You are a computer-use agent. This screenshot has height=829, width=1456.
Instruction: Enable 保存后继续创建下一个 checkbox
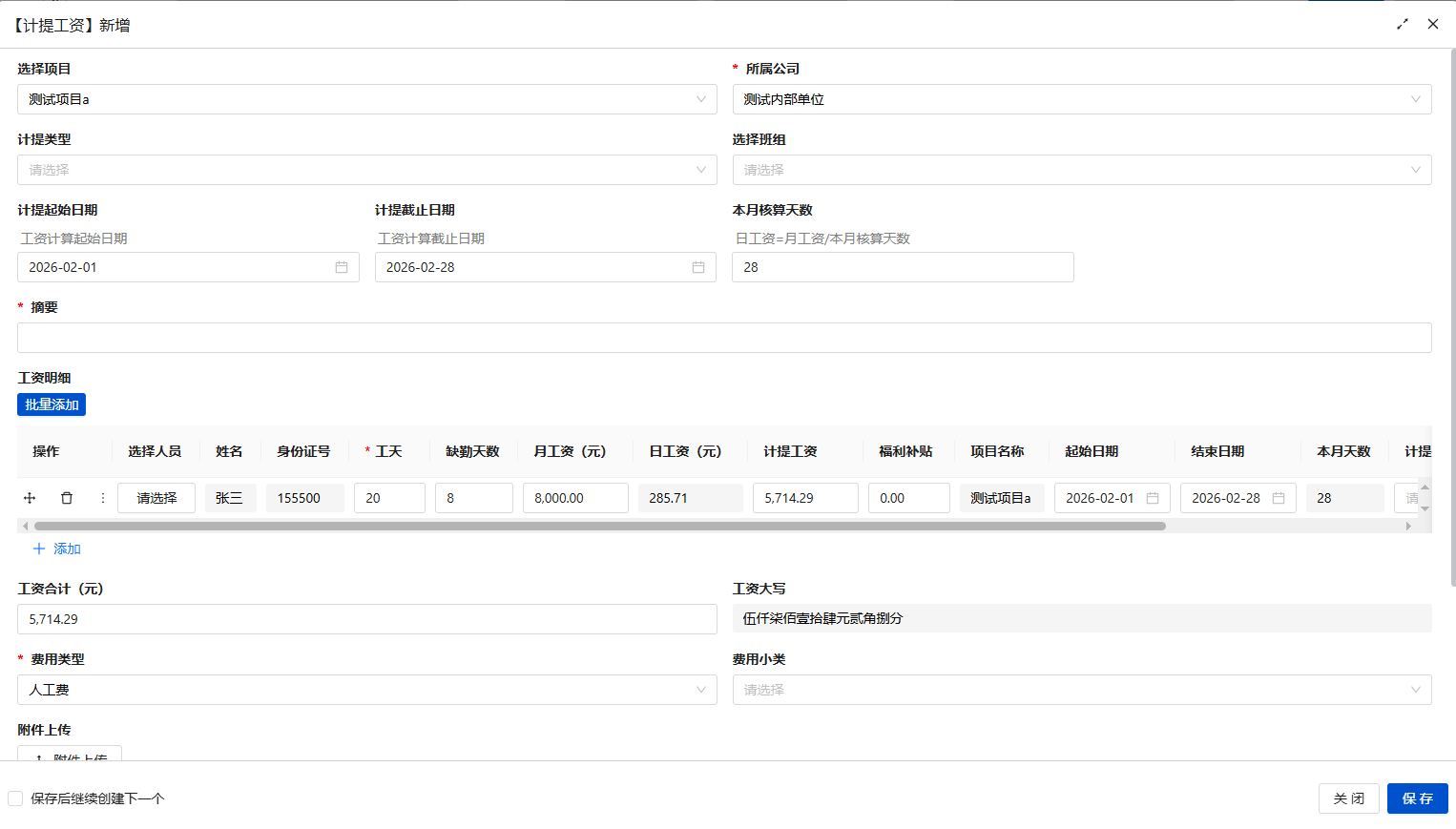[x=15, y=798]
